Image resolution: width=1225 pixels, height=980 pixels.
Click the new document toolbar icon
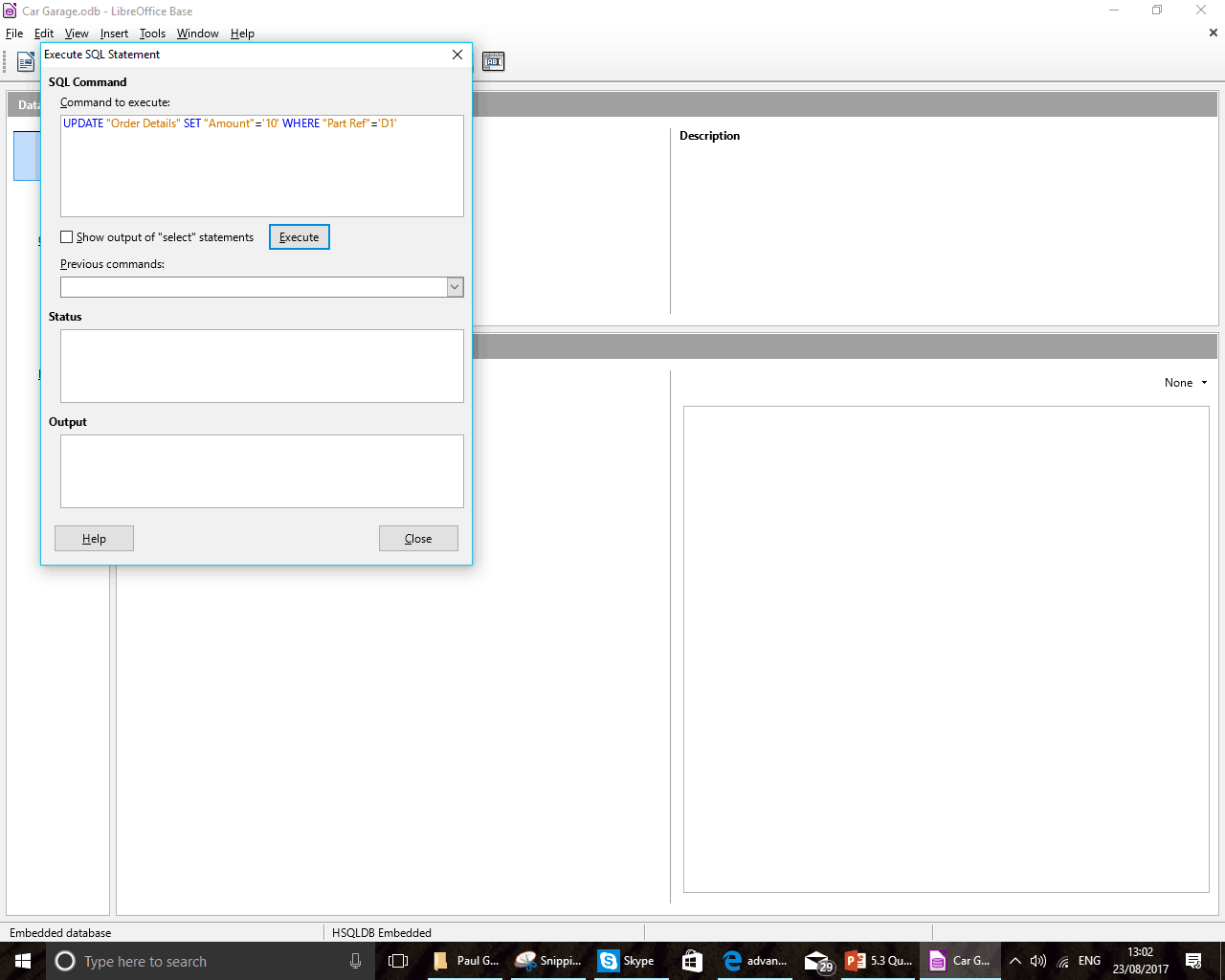point(26,62)
